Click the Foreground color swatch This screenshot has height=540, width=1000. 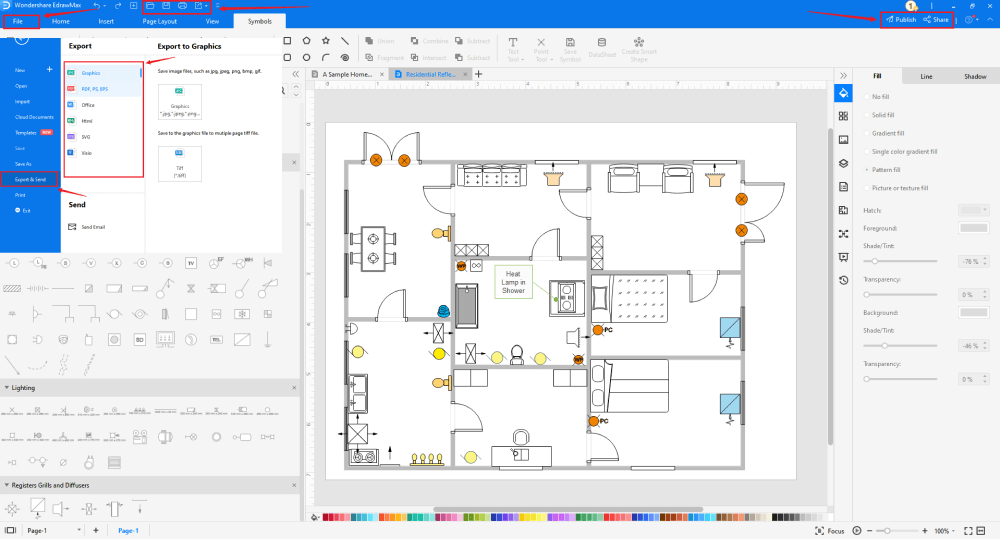pyautogui.click(x=973, y=228)
